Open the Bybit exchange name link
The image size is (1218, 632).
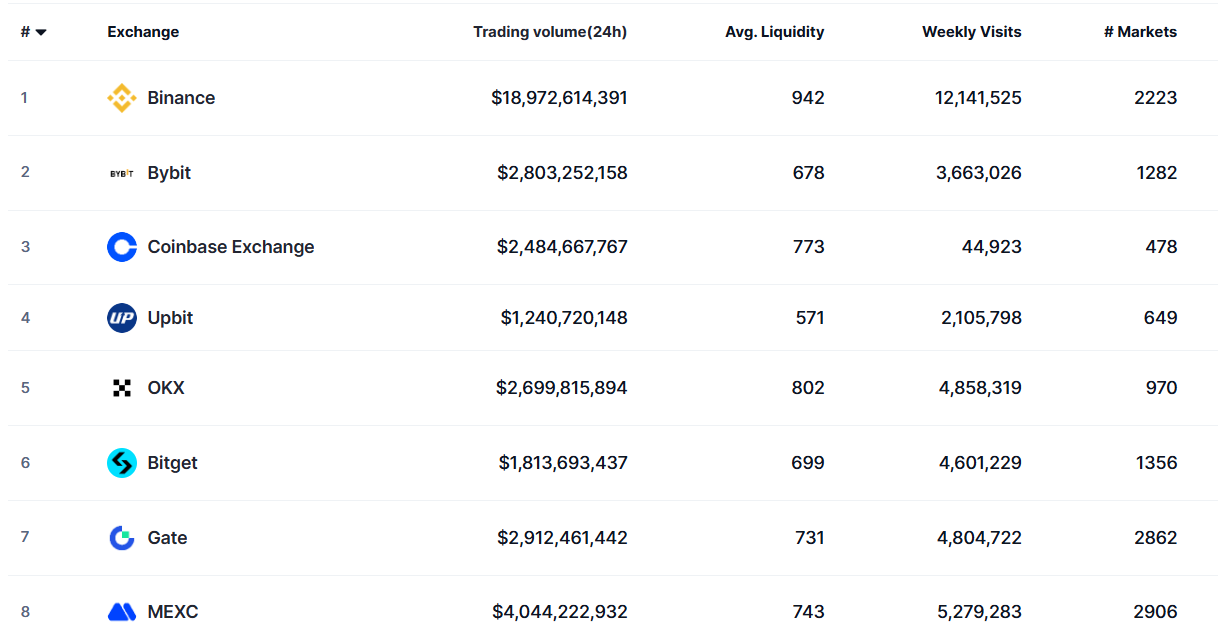click(x=169, y=173)
